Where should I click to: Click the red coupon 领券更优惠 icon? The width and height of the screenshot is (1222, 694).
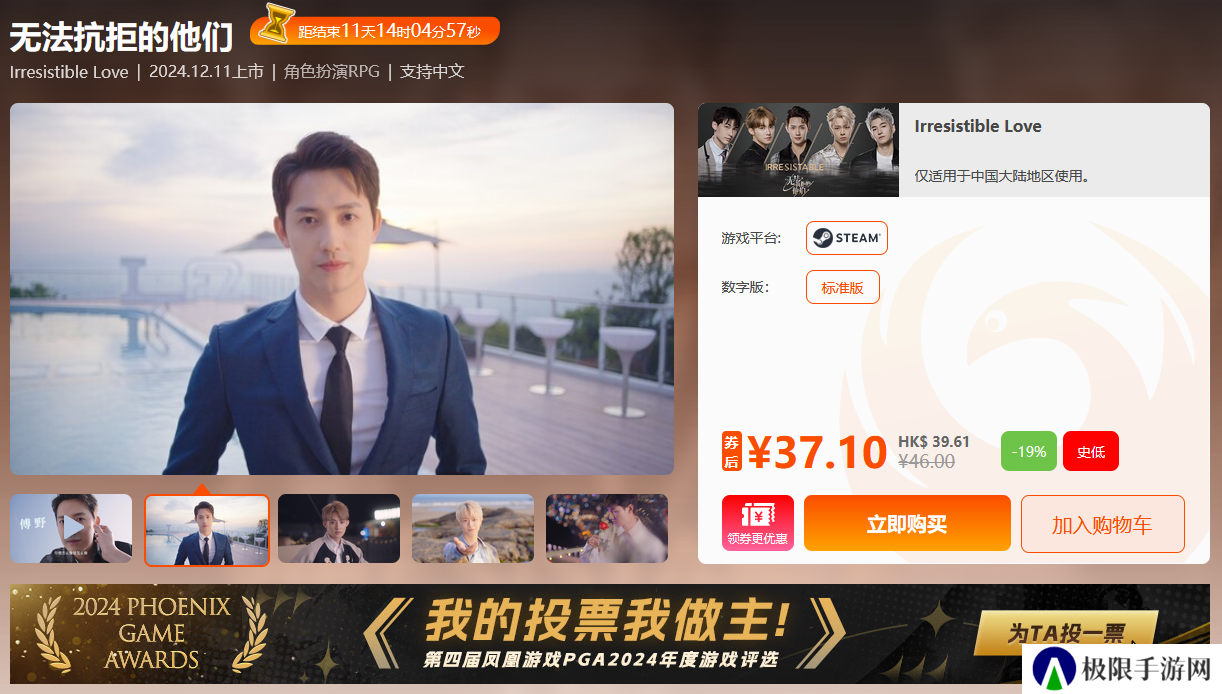click(x=757, y=523)
